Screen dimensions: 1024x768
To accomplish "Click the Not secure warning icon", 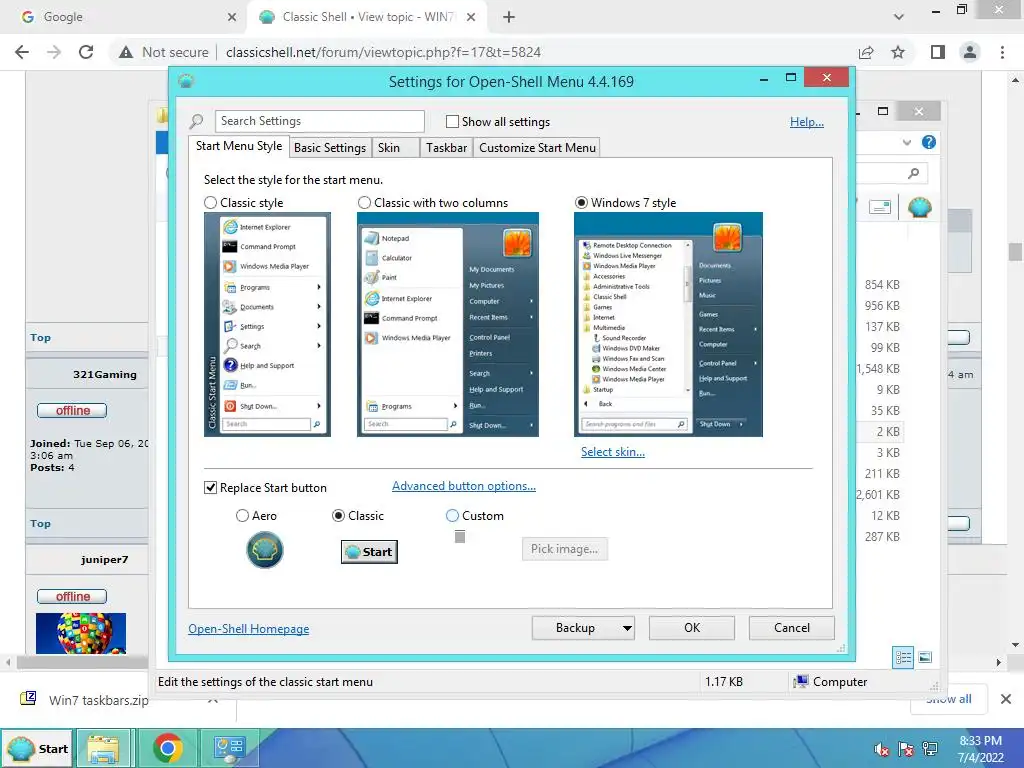I will (126, 52).
